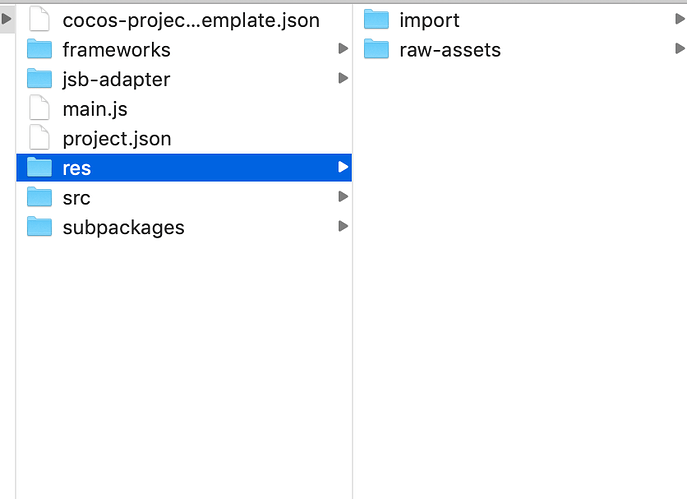Viewport: 687px width, 499px height.
Task: Click the subpackages folder icon
Action: (39, 227)
